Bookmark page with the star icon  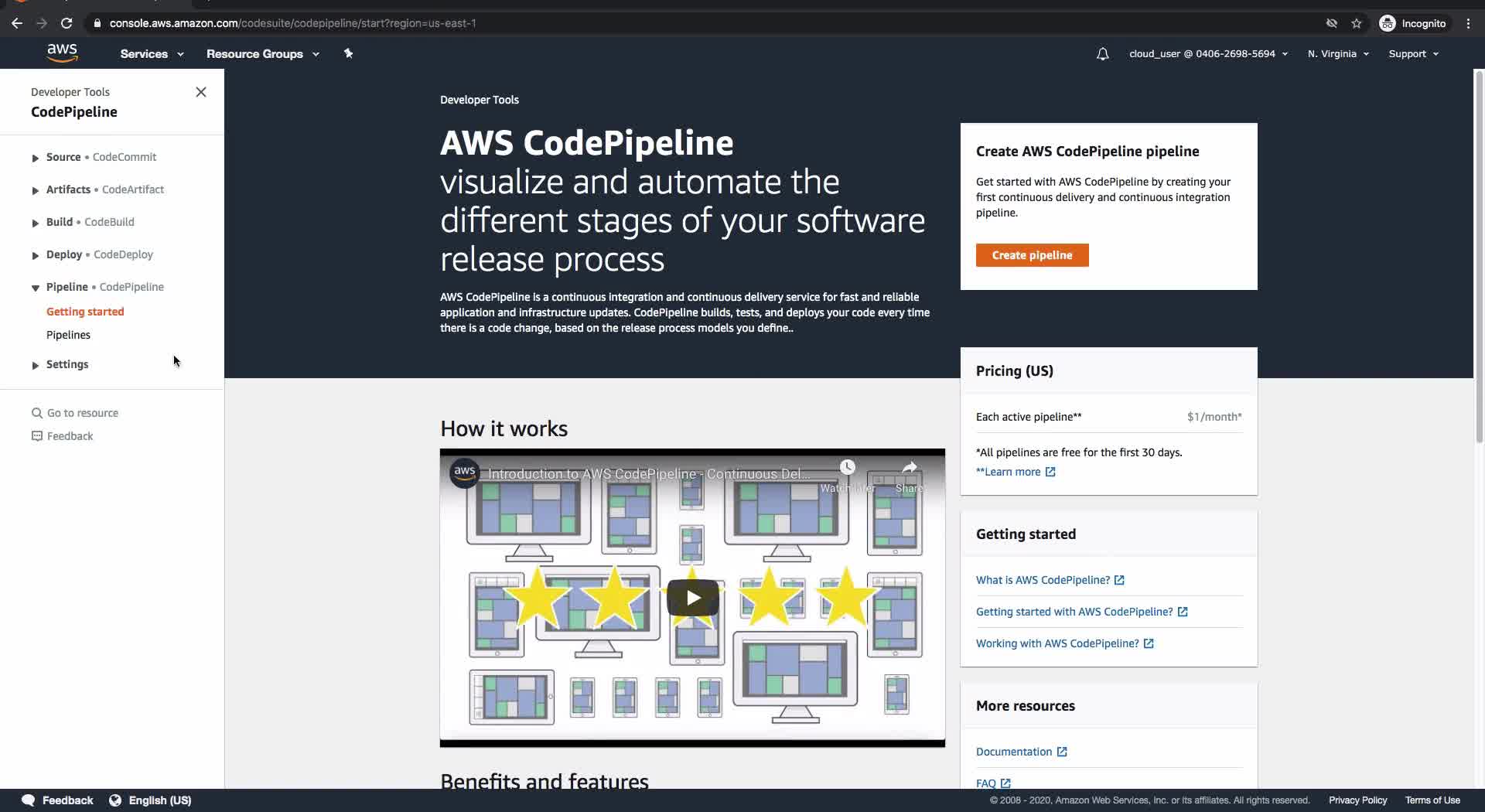1357,23
